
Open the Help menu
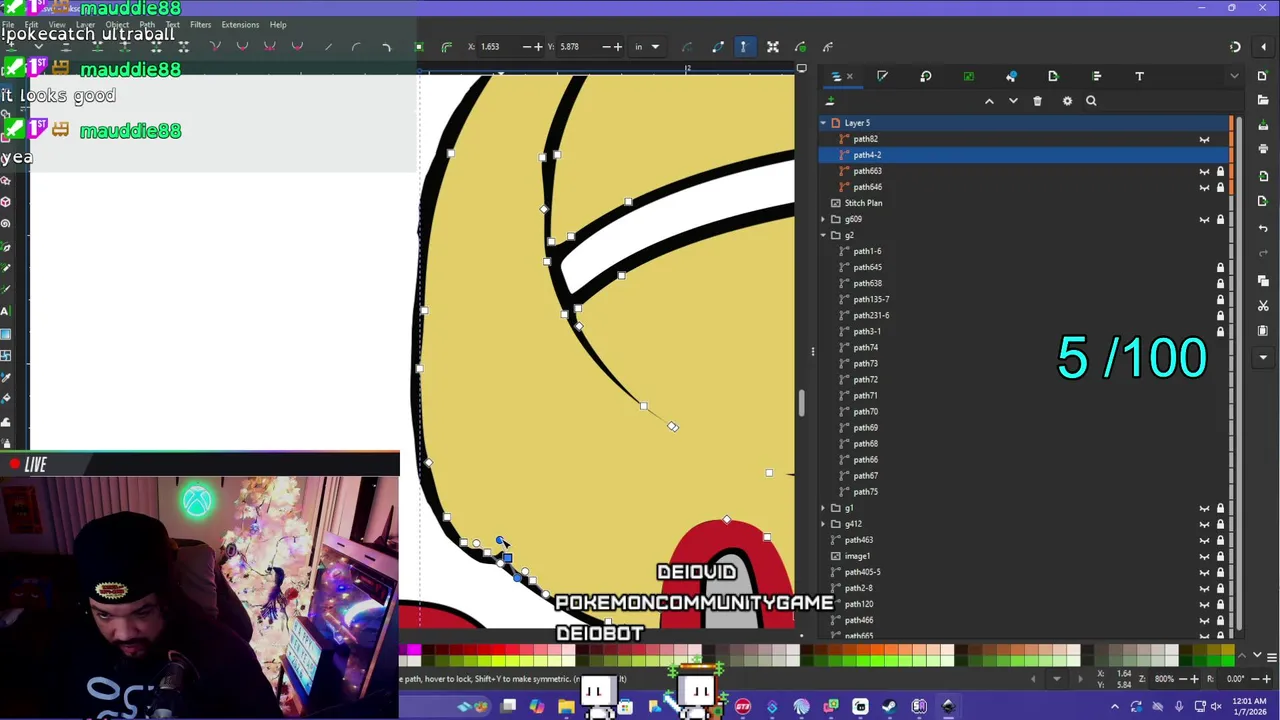tap(278, 25)
